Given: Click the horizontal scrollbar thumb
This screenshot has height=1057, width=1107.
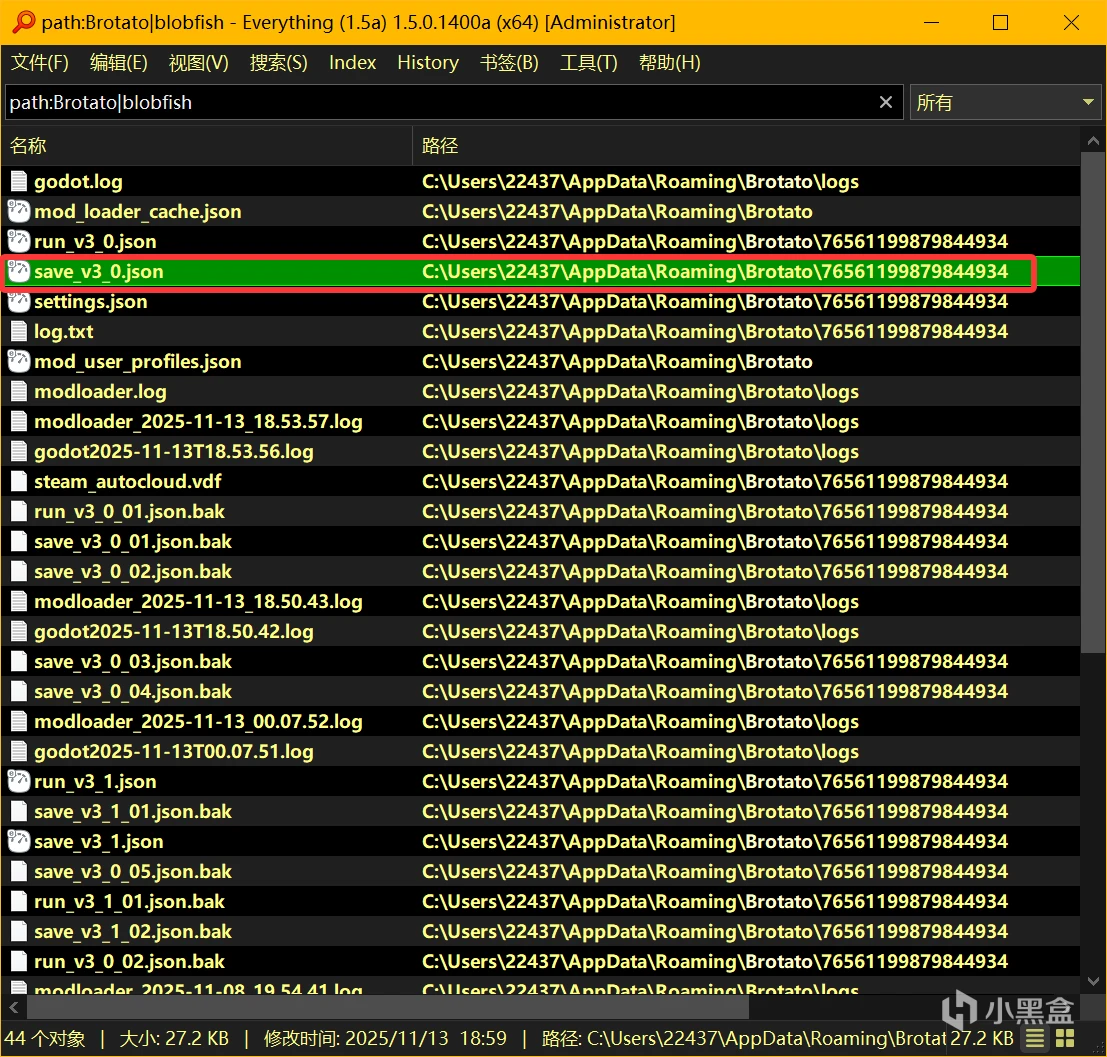Looking at the screenshot, I should 388,1007.
